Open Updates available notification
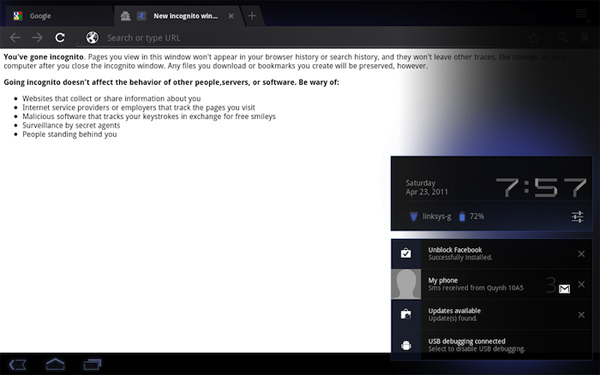Image resolution: width=600 pixels, height=375 pixels. coord(492,315)
